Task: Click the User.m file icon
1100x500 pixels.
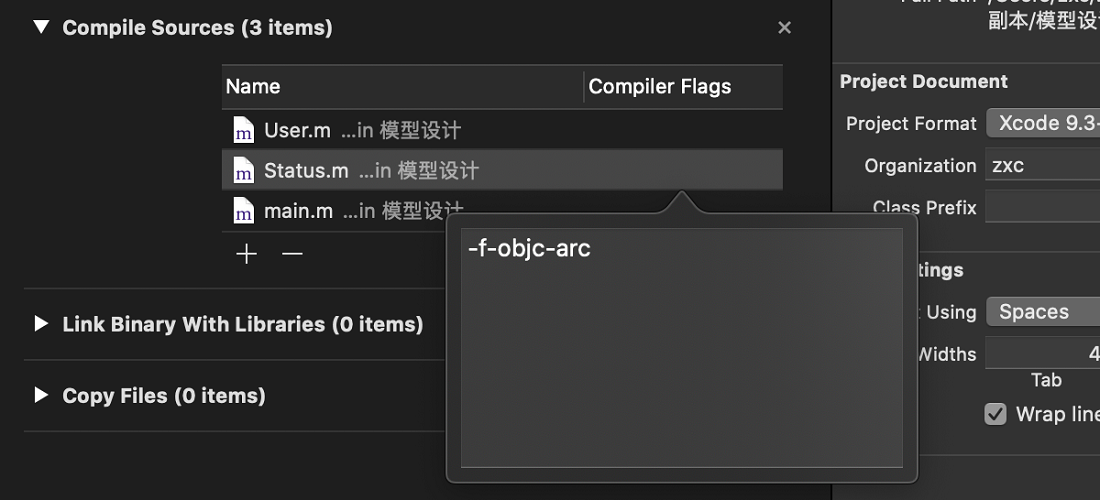Action: (243, 130)
